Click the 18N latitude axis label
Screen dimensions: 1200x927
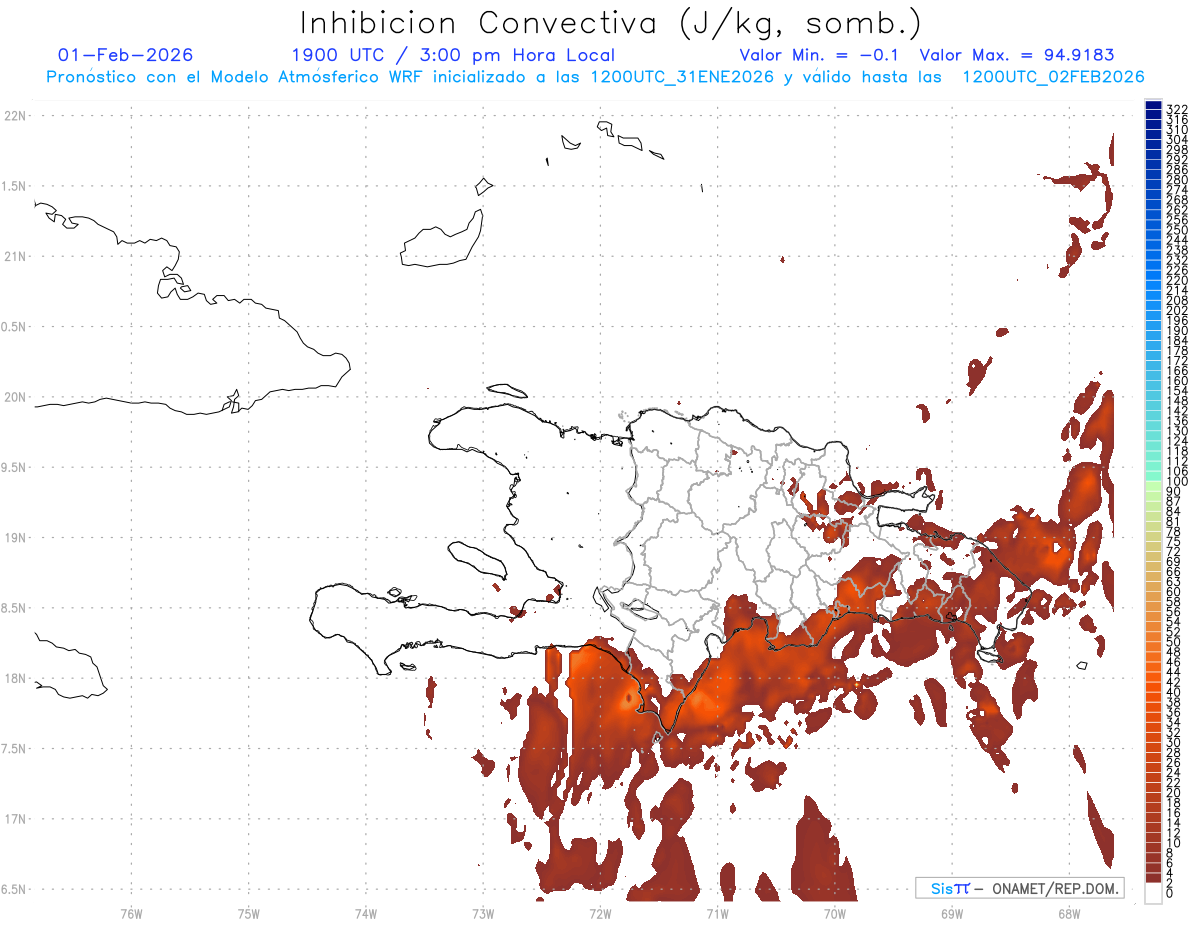[14, 678]
